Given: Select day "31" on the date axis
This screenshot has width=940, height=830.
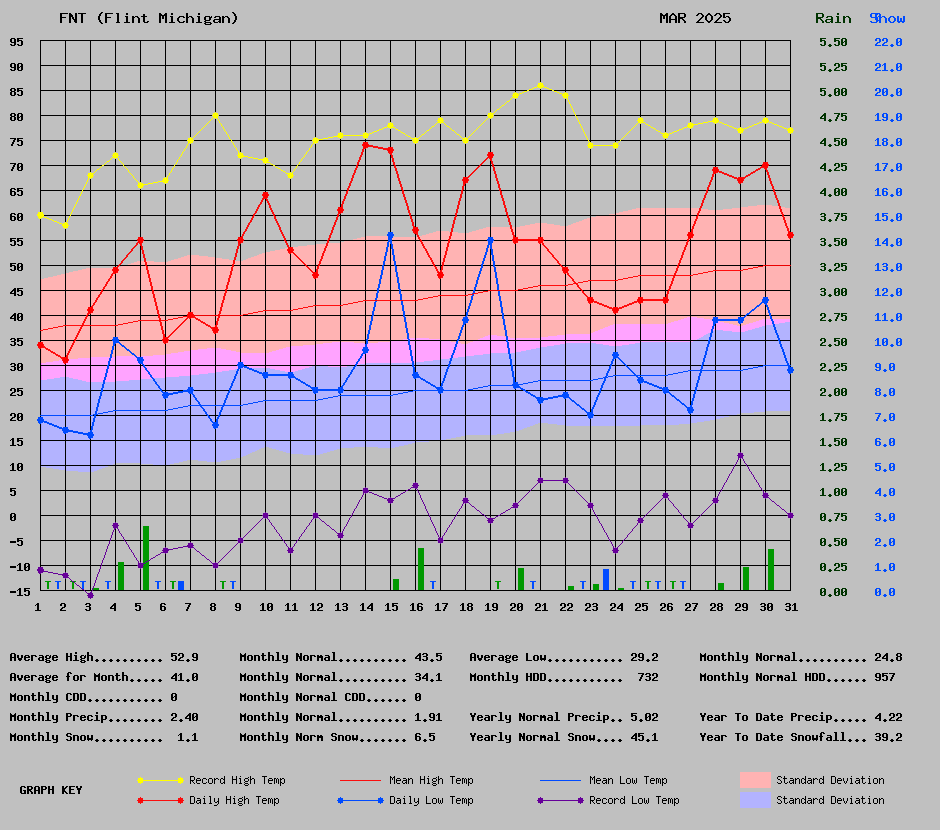Looking at the screenshot, I should pyautogui.click(x=791, y=607).
